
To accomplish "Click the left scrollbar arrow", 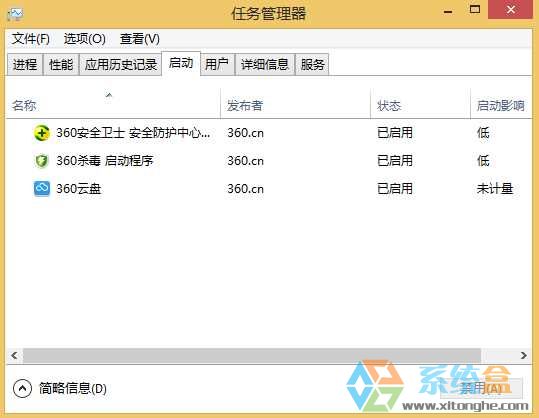I will pyautogui.click(x=14, y=355).
